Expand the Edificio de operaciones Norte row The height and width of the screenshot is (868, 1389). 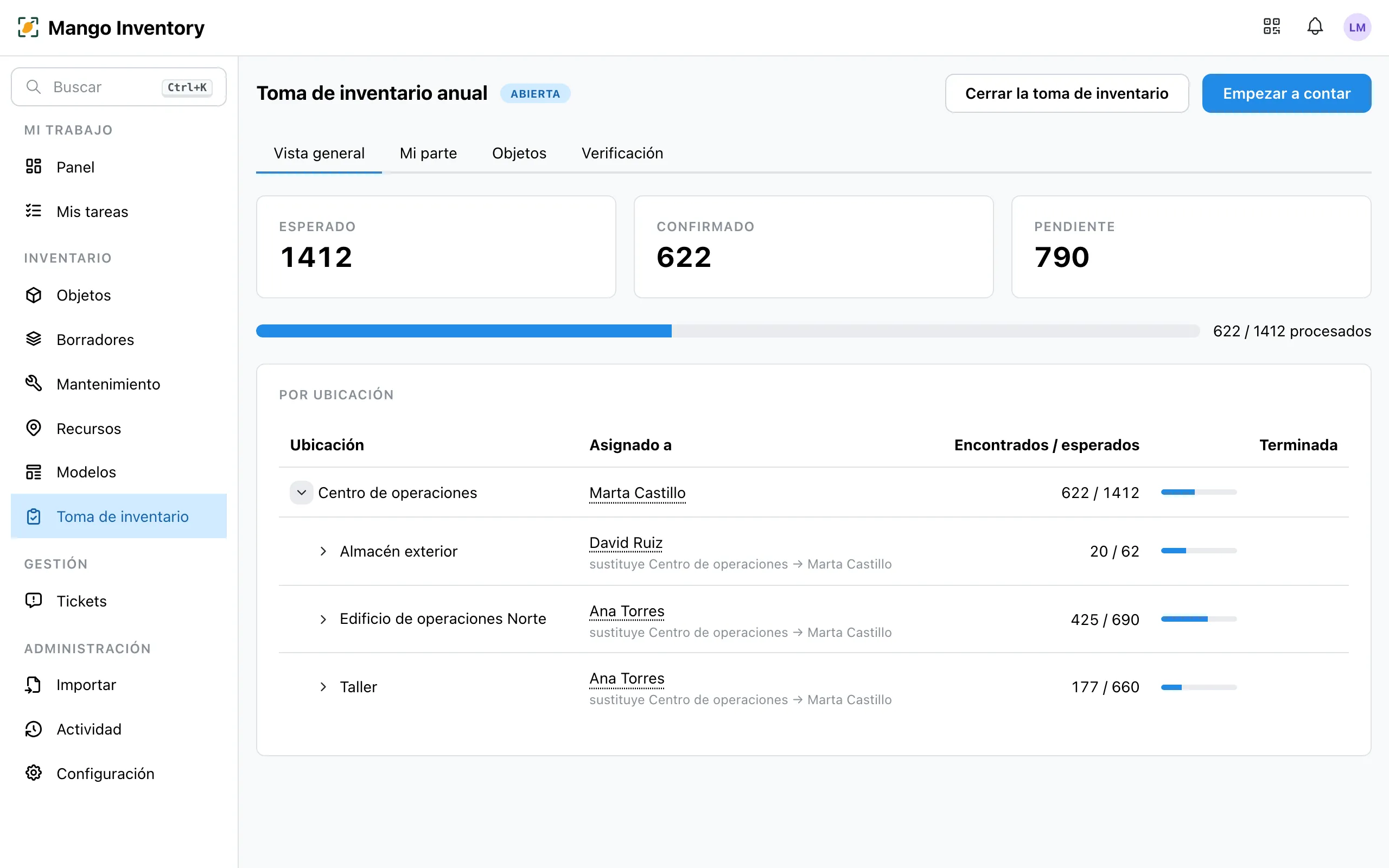click(323, 619)
